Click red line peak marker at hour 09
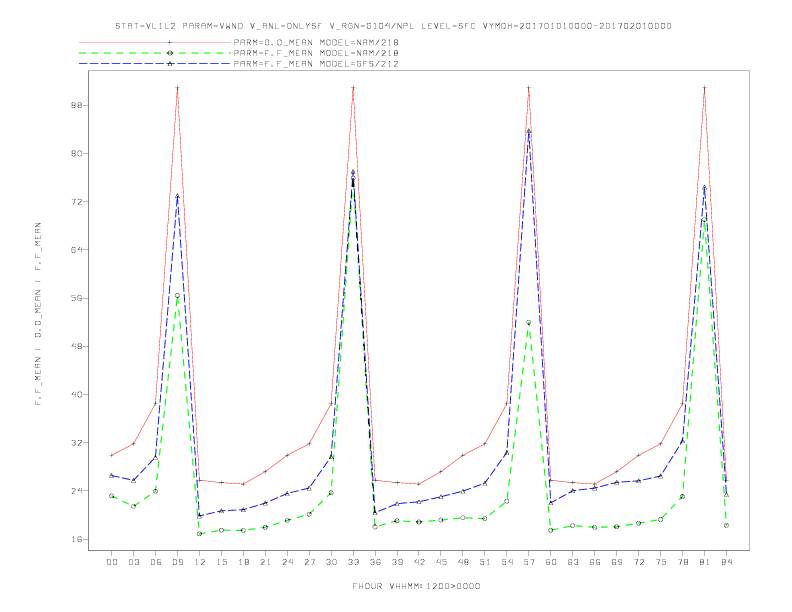The height and width of the screenshot is (612, 792). 177,88
